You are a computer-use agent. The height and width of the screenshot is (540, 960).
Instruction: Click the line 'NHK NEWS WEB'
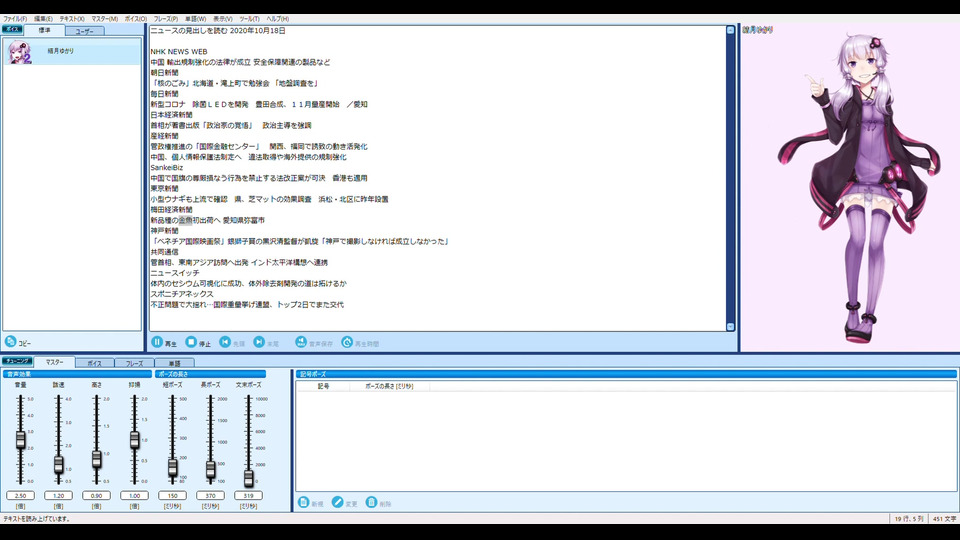179,51
